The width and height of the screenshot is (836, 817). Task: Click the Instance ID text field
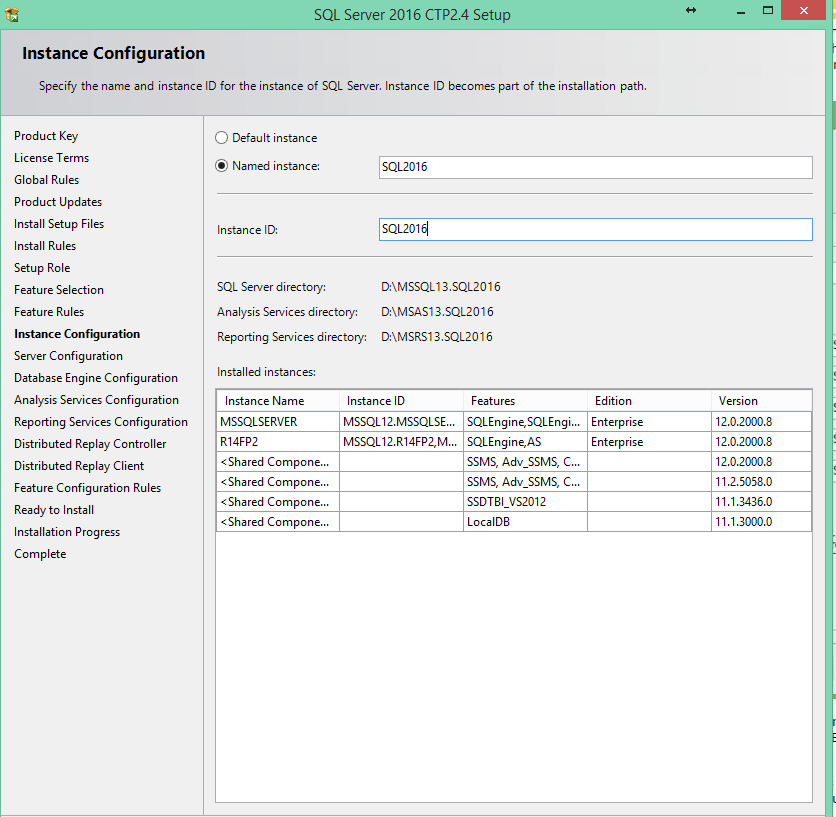[596, 229]
